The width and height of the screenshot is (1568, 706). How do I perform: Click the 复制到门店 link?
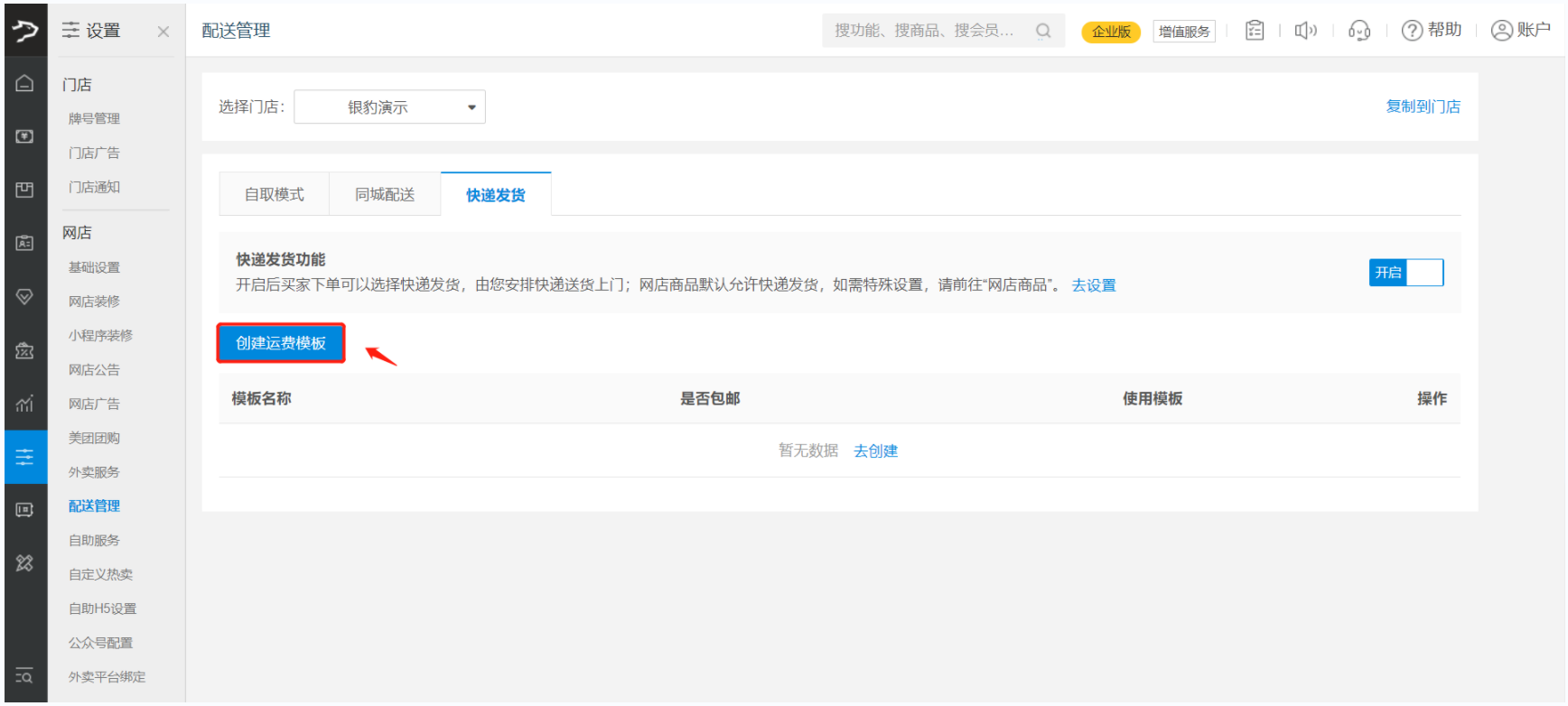pyautogui.click(x=1423, y=107)
